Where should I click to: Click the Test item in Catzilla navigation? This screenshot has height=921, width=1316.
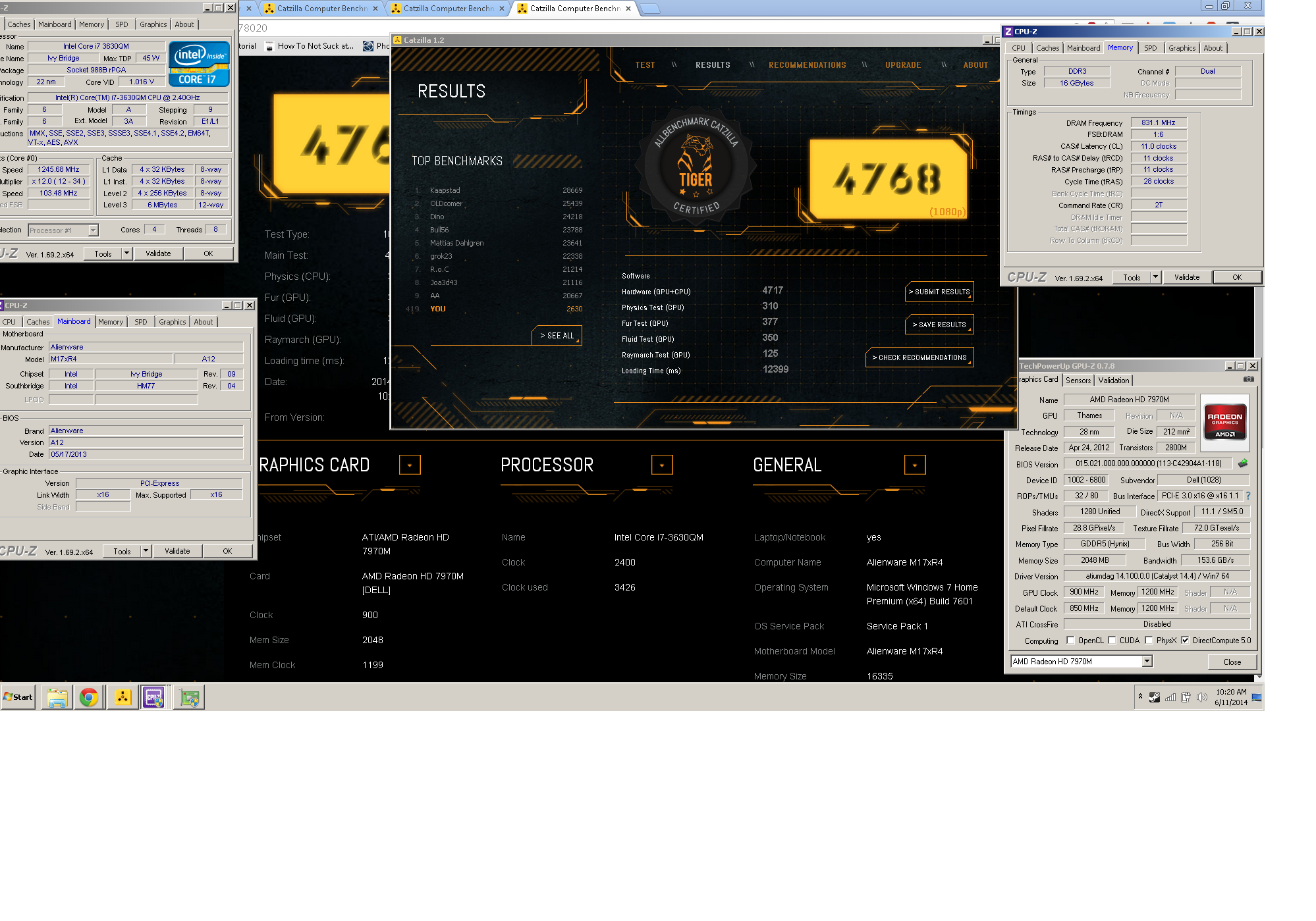[645, 65]
